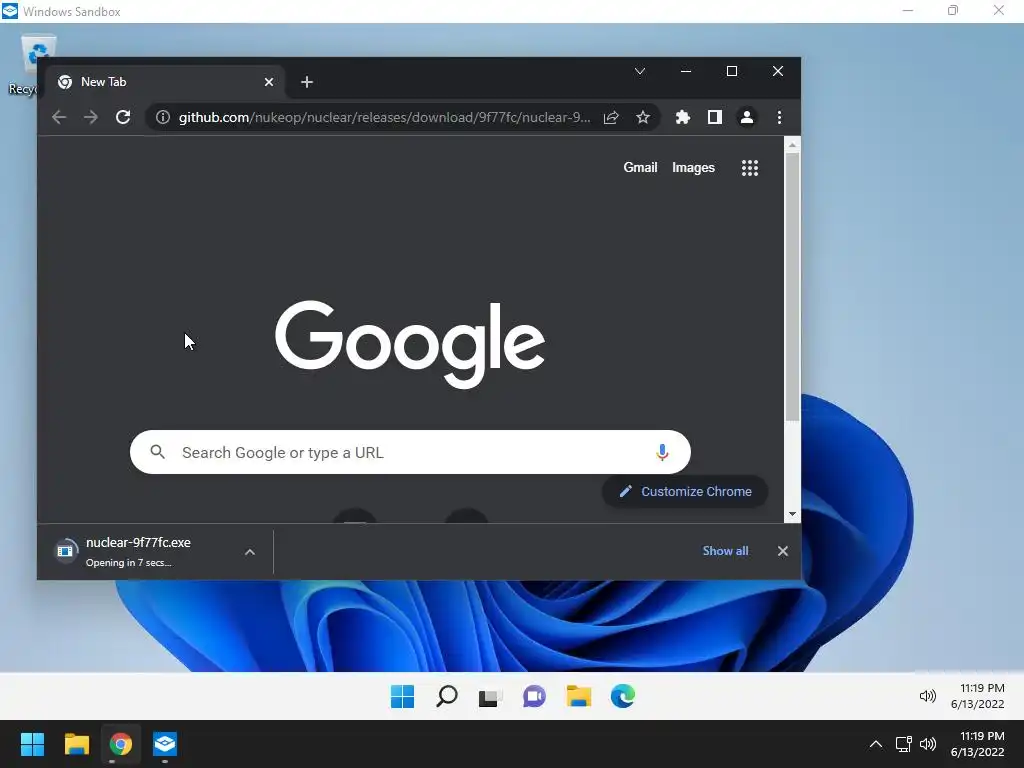The image size is (1024, 768).
Task: Go back in Chrome history
Action: pos(59,118)
